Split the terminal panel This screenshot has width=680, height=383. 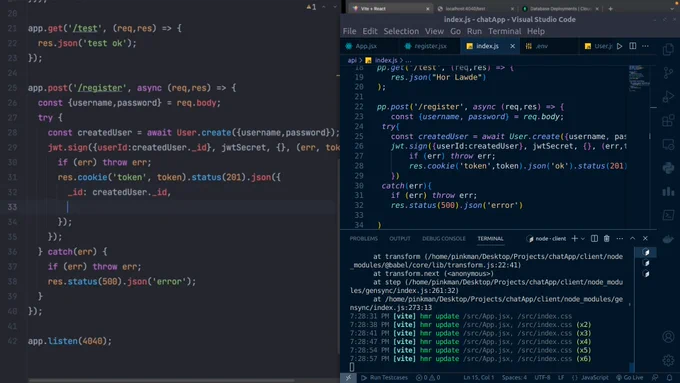(x=594, y=239)
